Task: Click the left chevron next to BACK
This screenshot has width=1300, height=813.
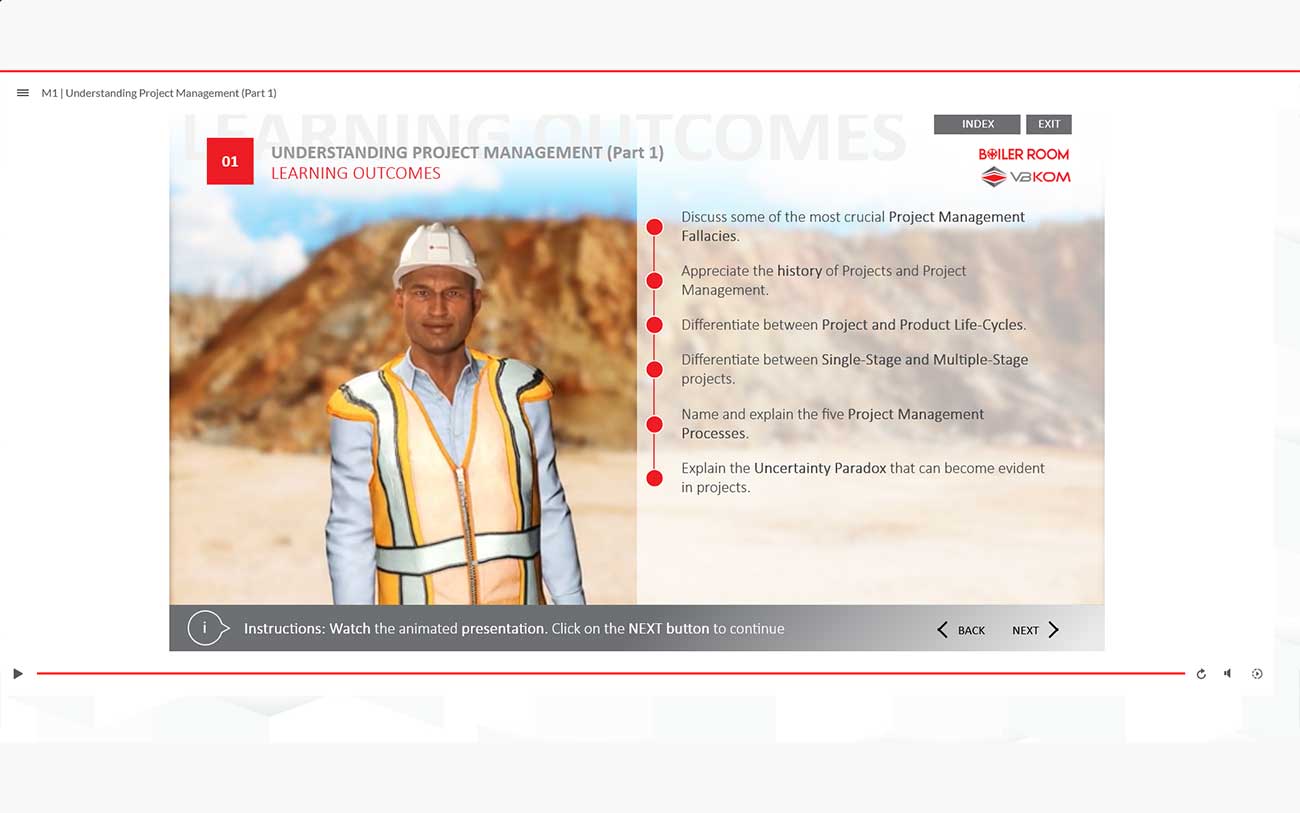Action: [942, 630]
